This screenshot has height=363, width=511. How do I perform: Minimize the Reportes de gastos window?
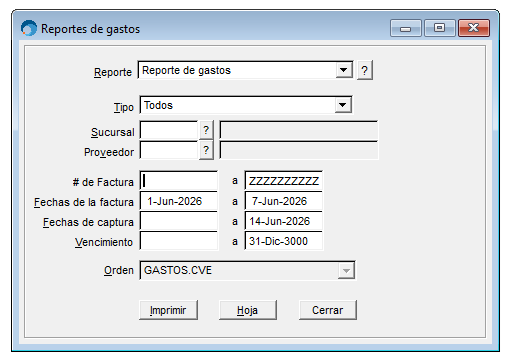(406, 28)
